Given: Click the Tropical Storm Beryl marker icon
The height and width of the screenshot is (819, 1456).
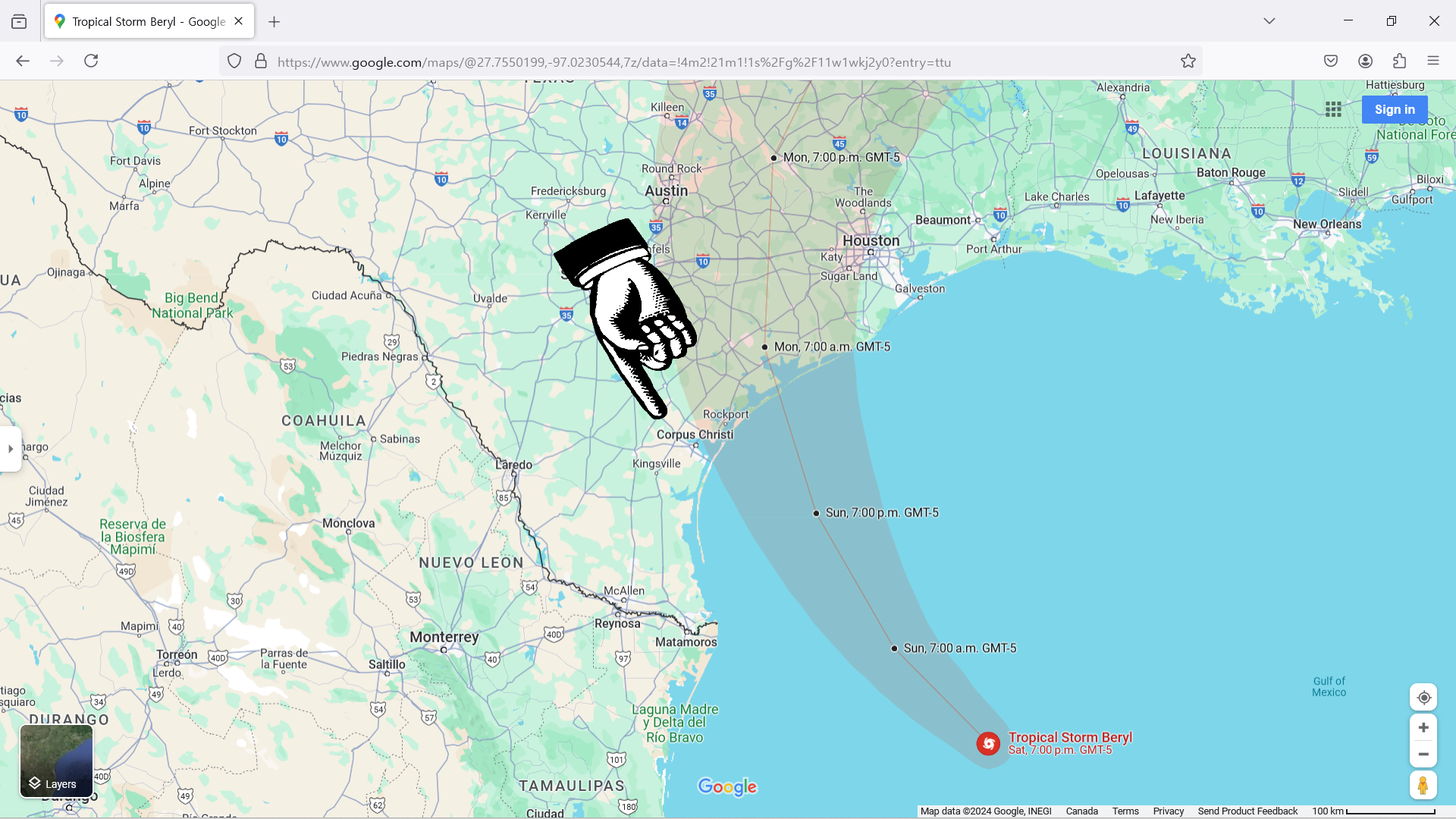Looking at the screenshot, I should point(988,744).
